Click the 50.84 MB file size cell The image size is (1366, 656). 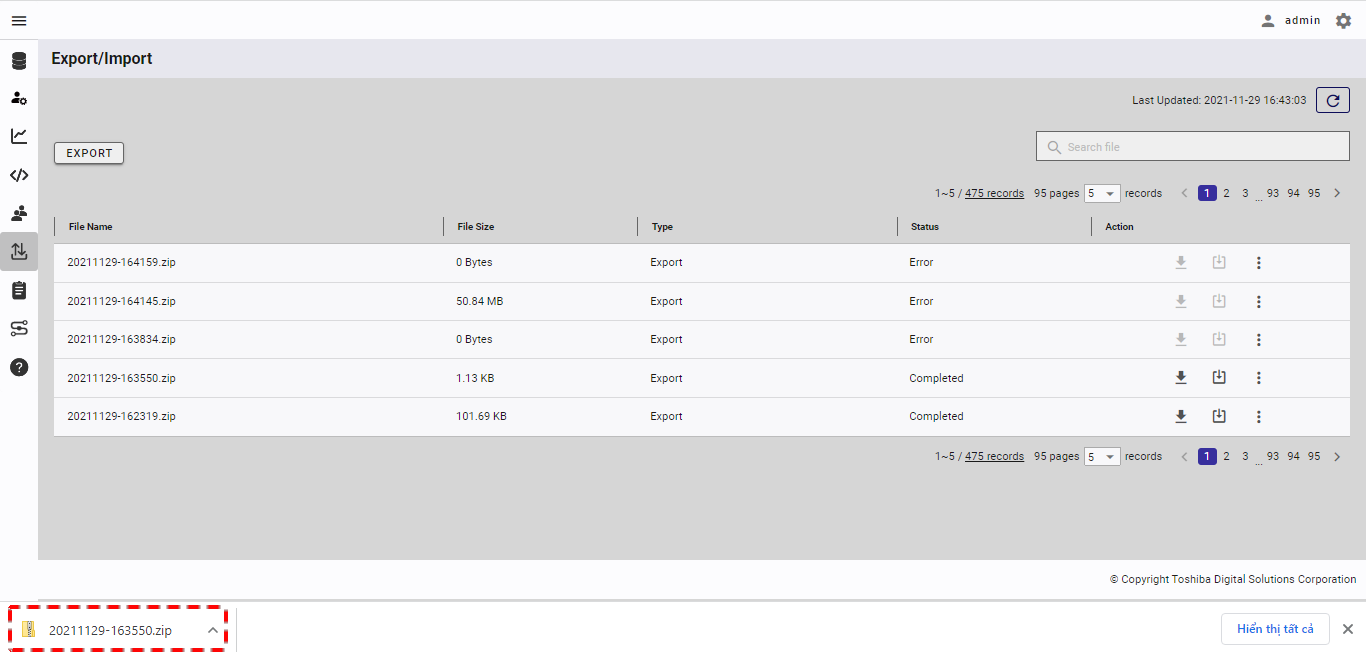(x=479, y=301)
